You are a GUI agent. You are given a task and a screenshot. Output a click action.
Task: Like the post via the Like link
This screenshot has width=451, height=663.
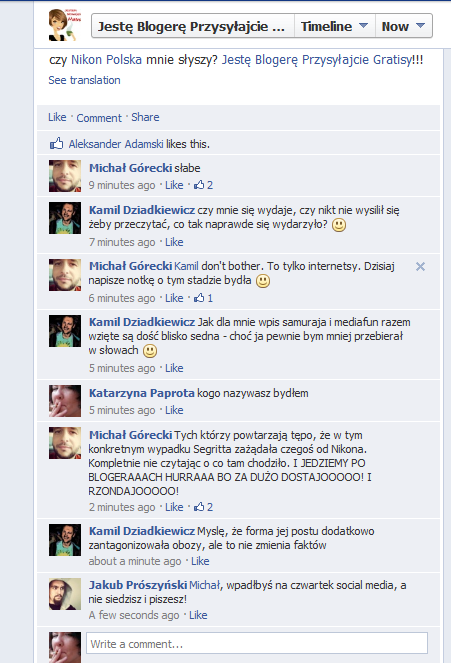(x=57, y=117)
